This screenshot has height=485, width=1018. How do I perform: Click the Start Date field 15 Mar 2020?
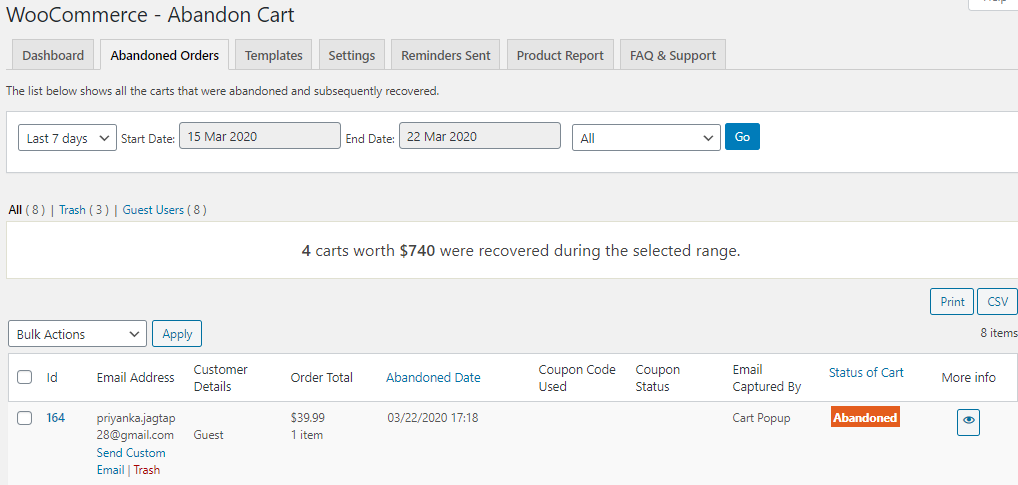point(260,136)
